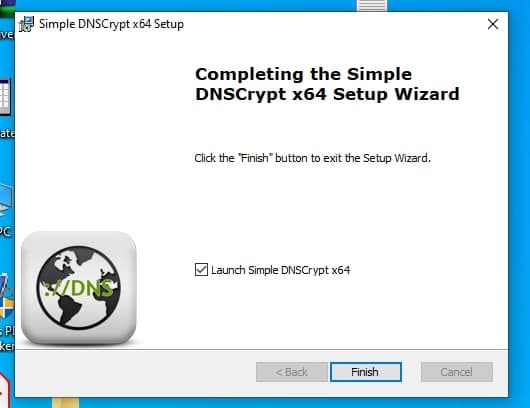Click the globe DNS logo image
Screen dimensions: 530x408
[x=79, y=288]
